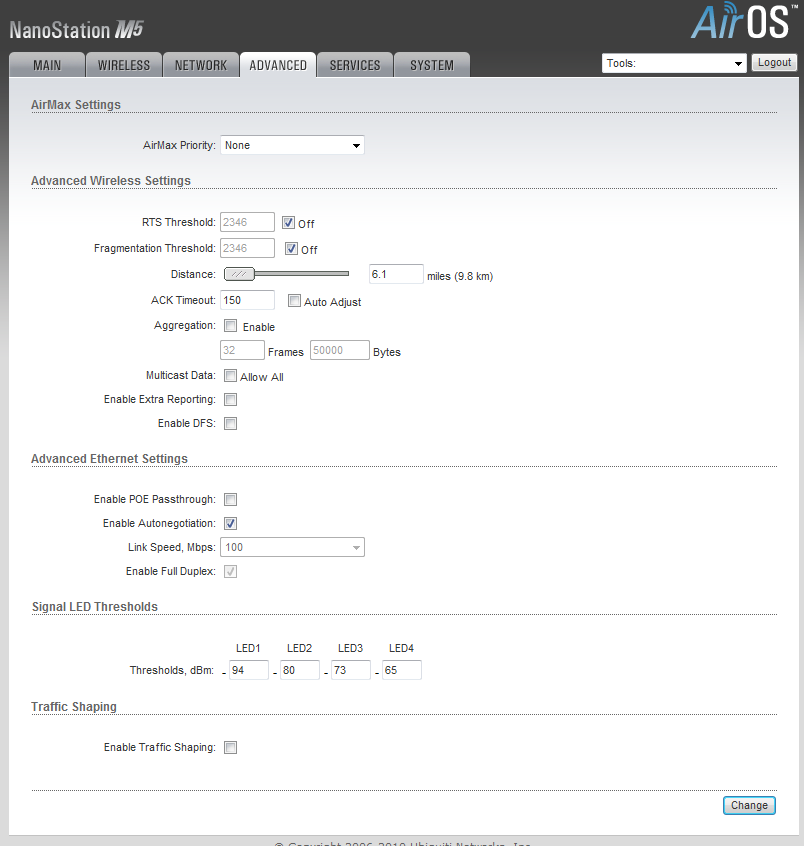Image resolution: width=804 pixels, height=846 pixels.
Task: Enable POE Passthrough checkbox
Action: 230,500
